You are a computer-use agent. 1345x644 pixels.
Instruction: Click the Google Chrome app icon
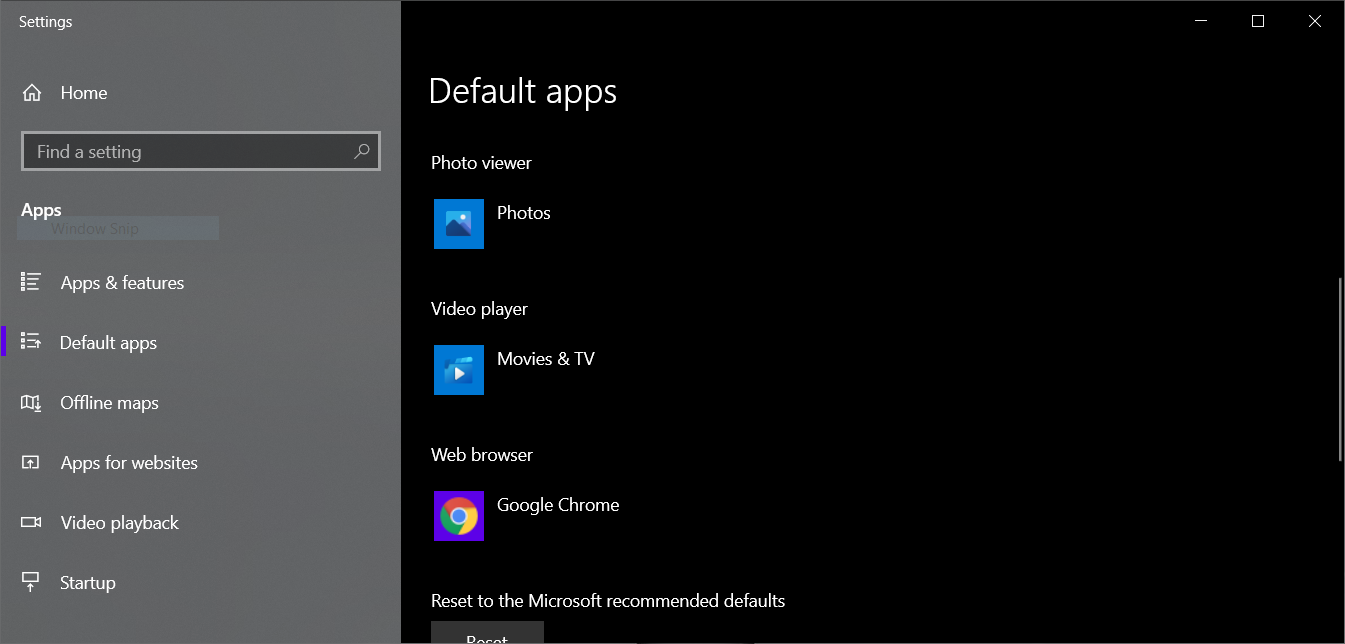(459, 516)
